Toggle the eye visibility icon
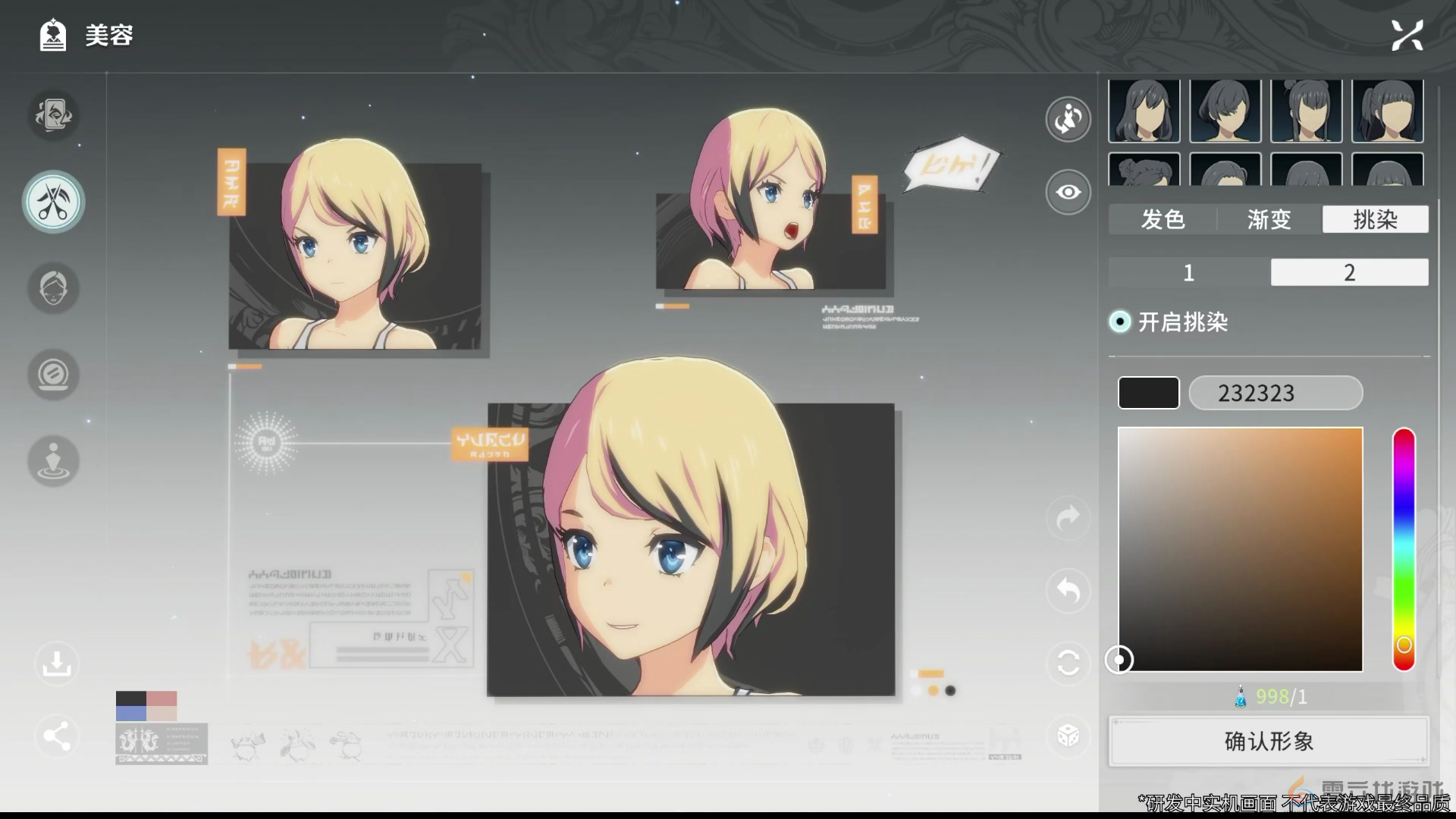The height and width of the screenshot is (819, 1456). 1068,192
